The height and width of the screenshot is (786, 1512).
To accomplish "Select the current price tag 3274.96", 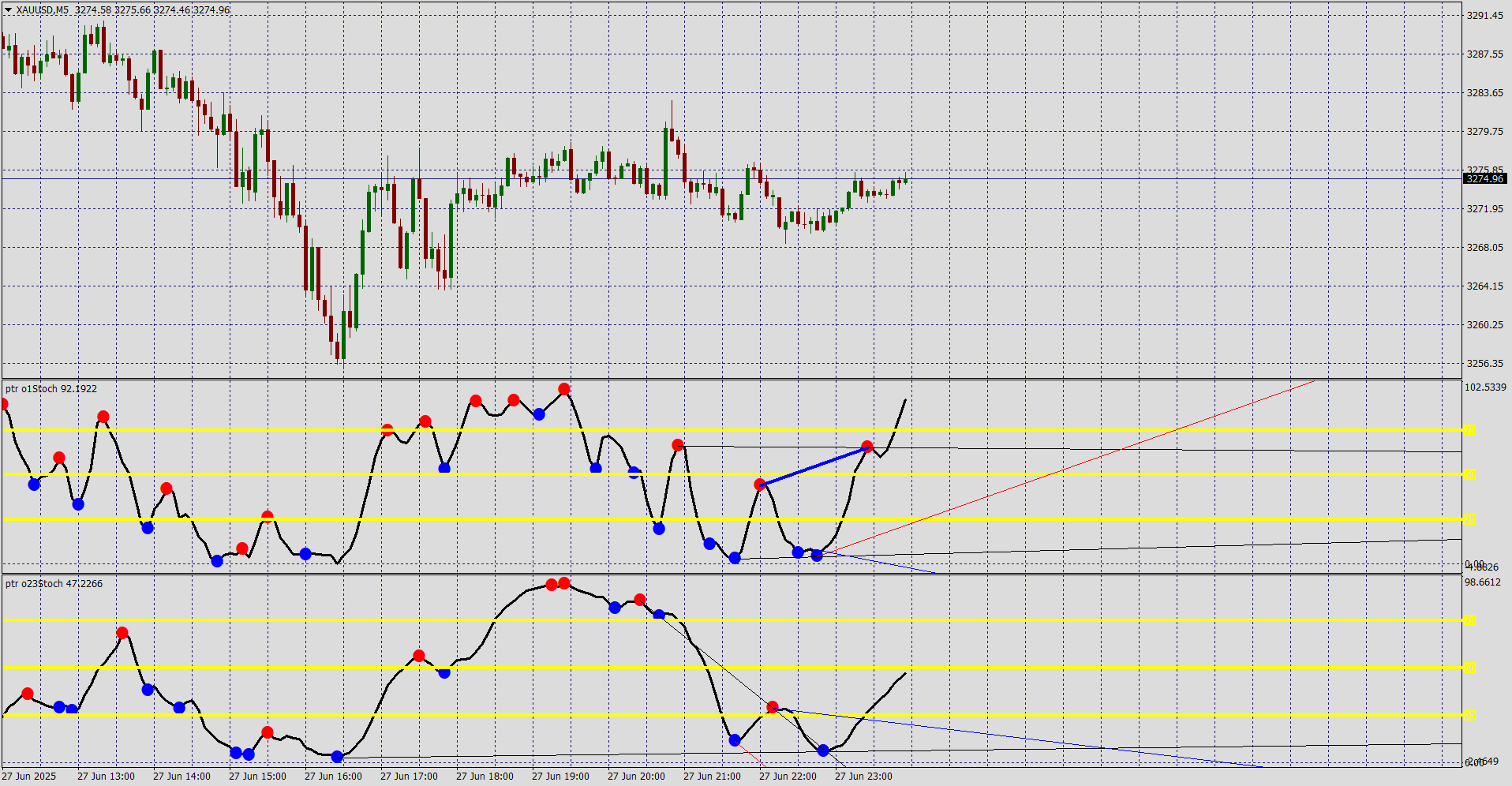I will coord(1485,179).
